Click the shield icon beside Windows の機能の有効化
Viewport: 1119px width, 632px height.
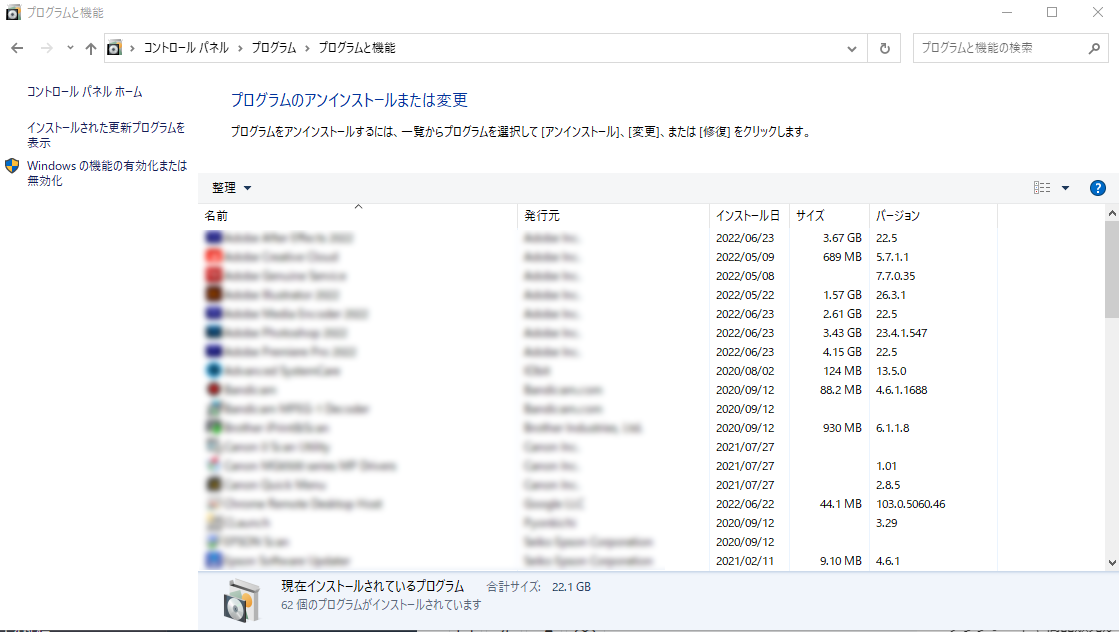[x=12, y=166]
